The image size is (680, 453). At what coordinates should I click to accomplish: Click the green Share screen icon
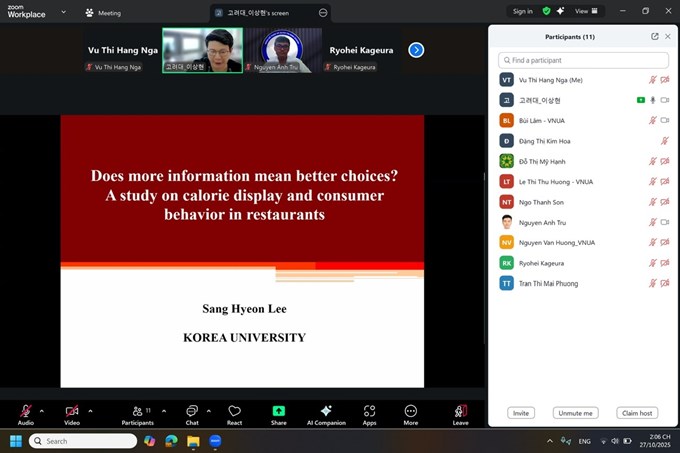pos(278,411)
